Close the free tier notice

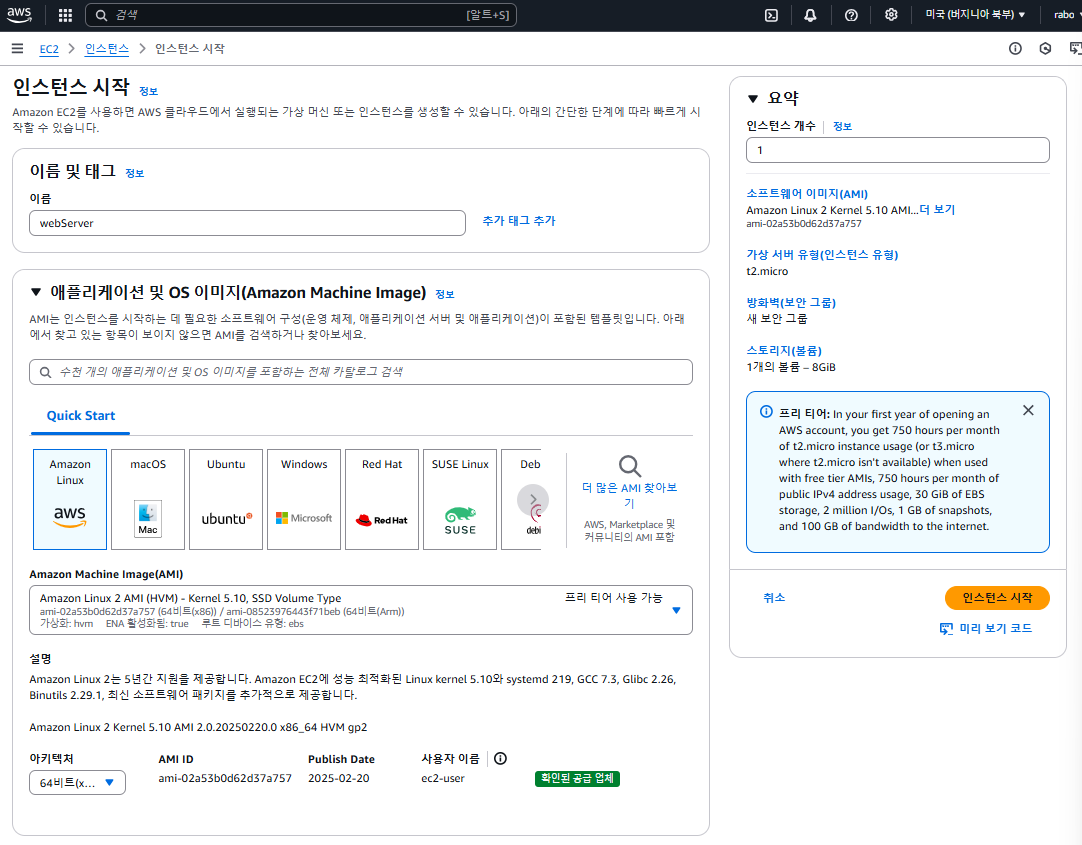pyautogui.click(x=1028, y=410)
